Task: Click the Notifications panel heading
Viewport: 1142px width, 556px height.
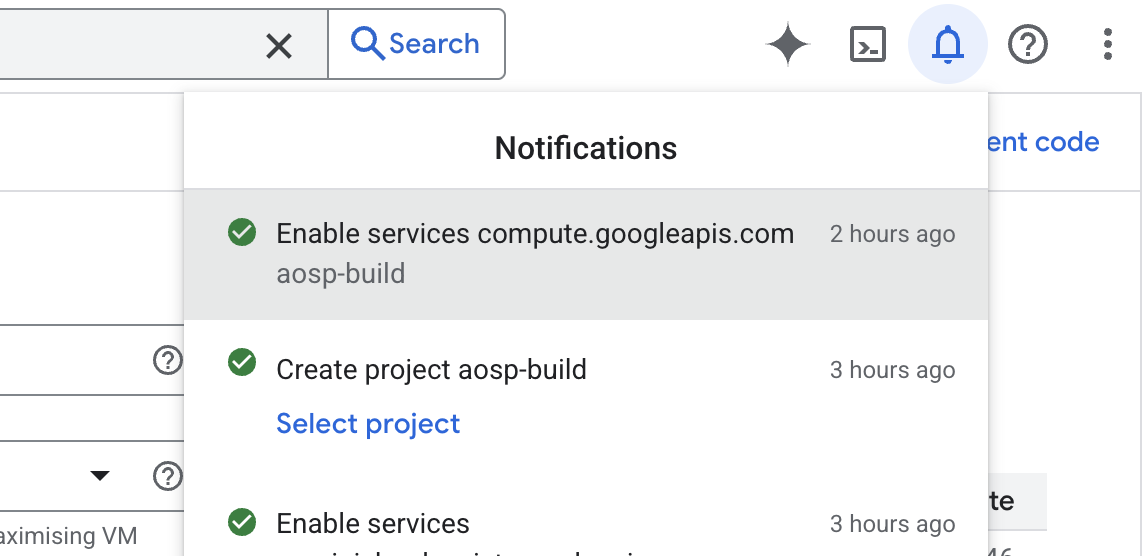Action: pos(586,149)
